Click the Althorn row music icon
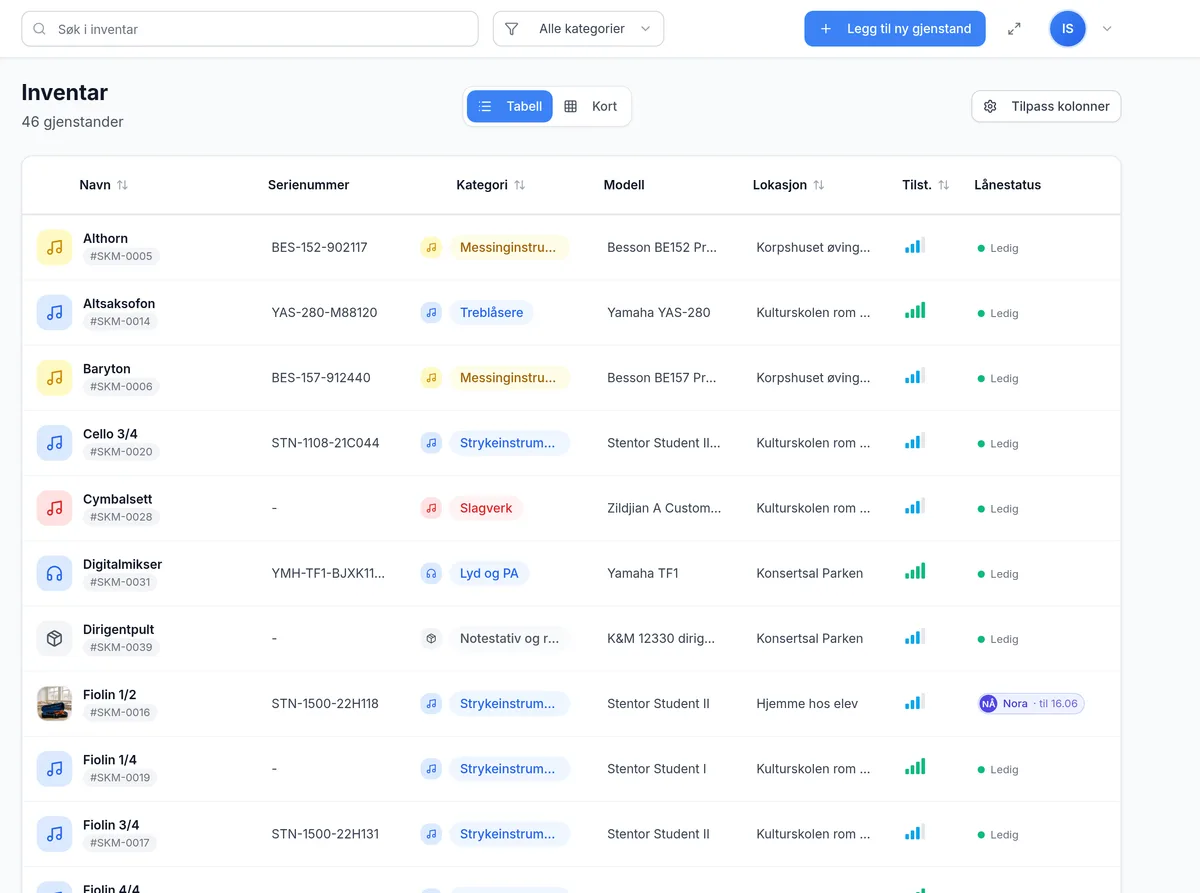The width and height of the screenshot is (1200, 893). (x=54, y=247)
